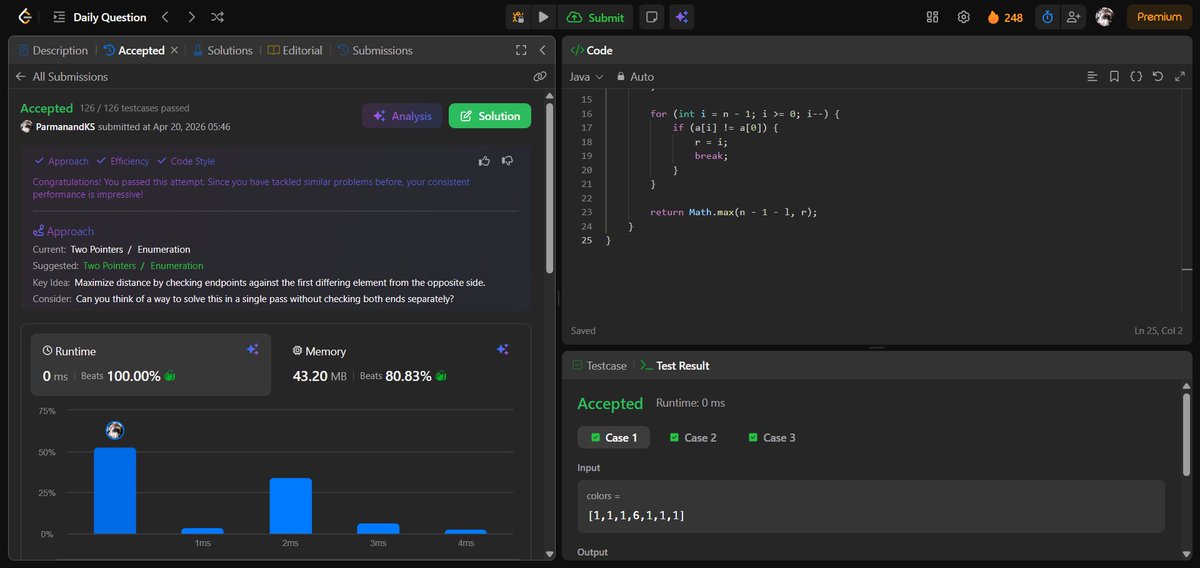
Task: Click the Ln 25, Col 2 indicator
Action: click(x=1158, y=330)
